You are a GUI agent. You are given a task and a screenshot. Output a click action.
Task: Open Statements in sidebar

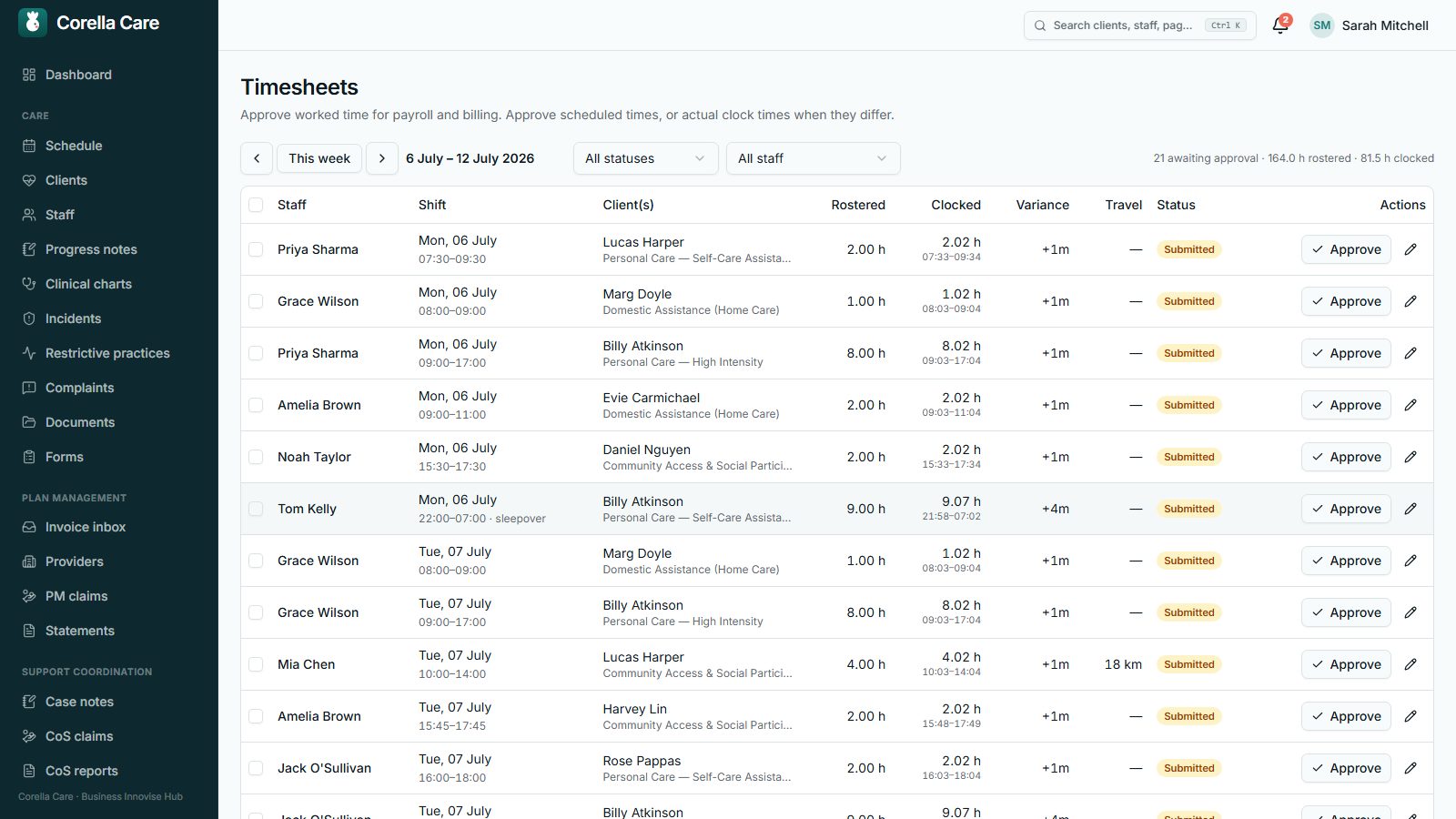coord(109,631)
